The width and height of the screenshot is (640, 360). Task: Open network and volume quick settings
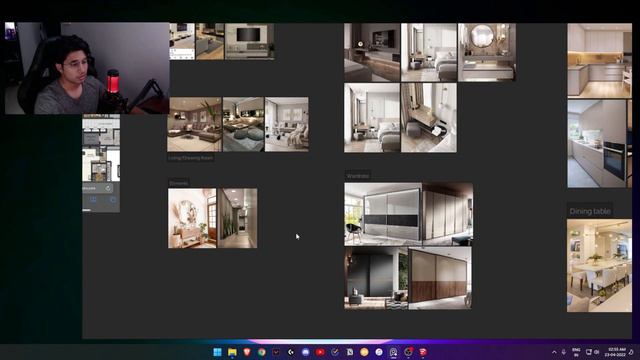[x=592, y=352]
